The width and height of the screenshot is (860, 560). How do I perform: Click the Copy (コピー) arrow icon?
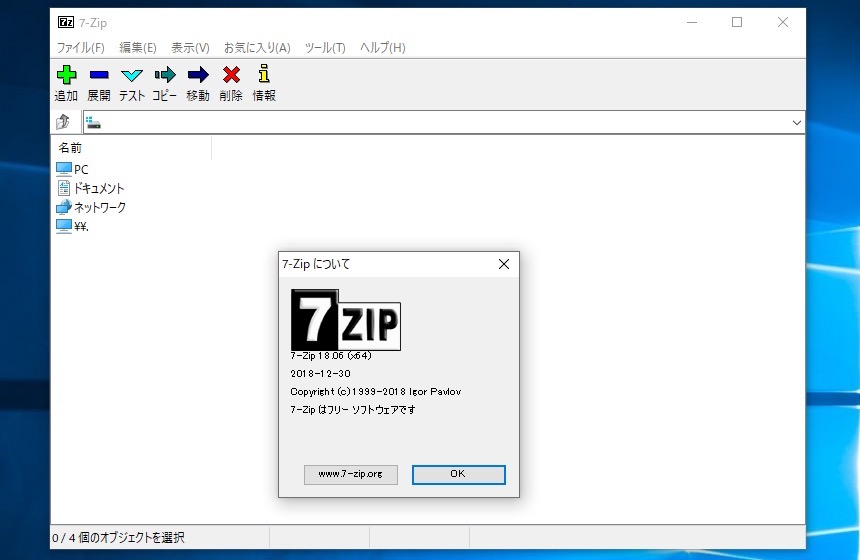click(x=165, y=75)
